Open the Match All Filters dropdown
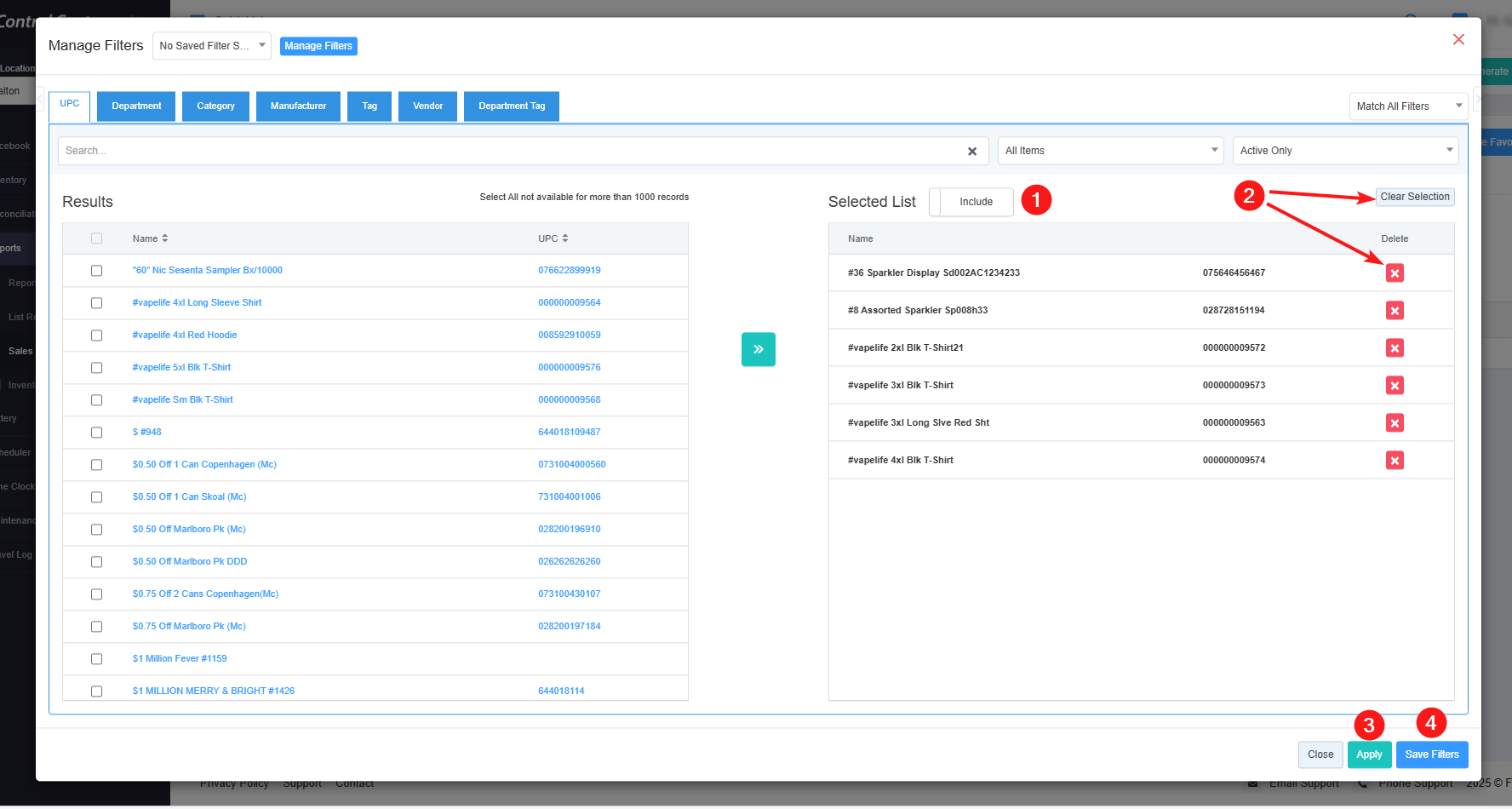This screenshot has width=1512, height=809. point(1408,106)
